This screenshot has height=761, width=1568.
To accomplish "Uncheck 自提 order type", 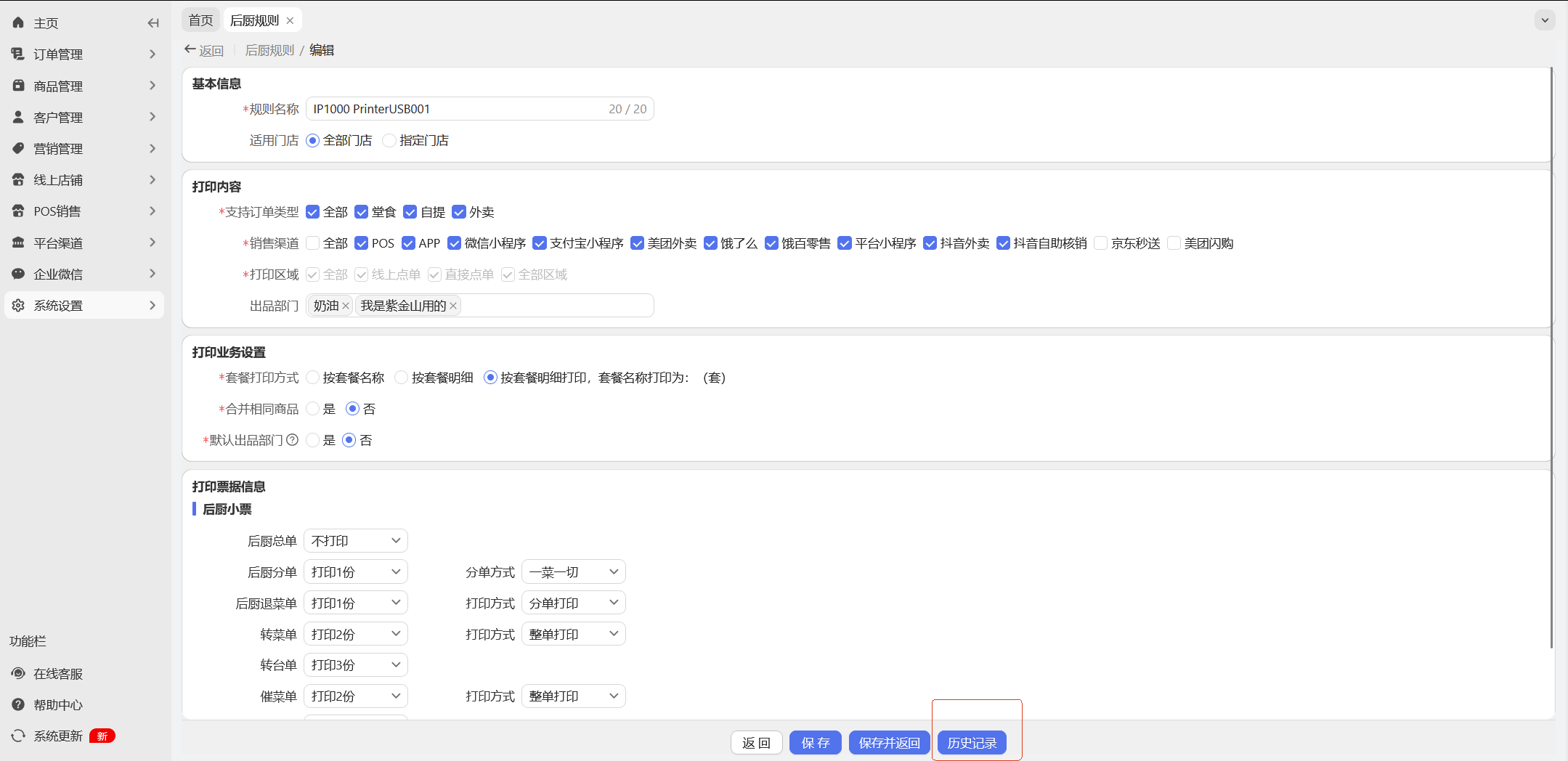I will [410, 211].
